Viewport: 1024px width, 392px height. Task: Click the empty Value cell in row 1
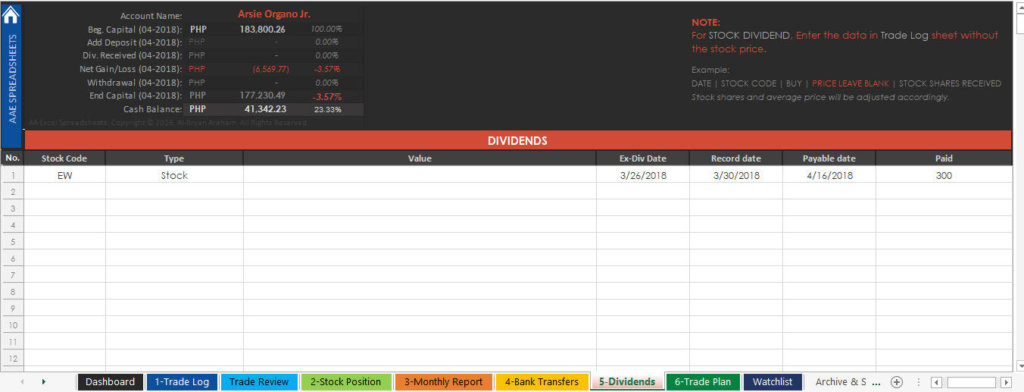(419, 175)
